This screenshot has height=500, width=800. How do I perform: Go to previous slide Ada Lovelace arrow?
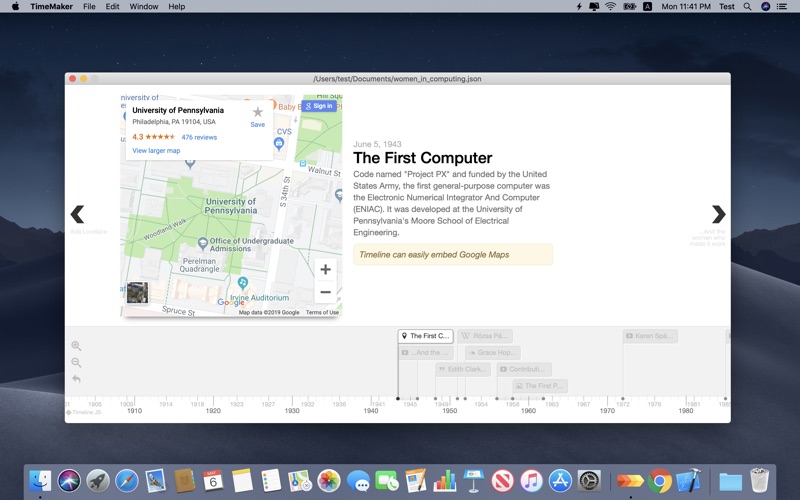[x=78, y=214]
